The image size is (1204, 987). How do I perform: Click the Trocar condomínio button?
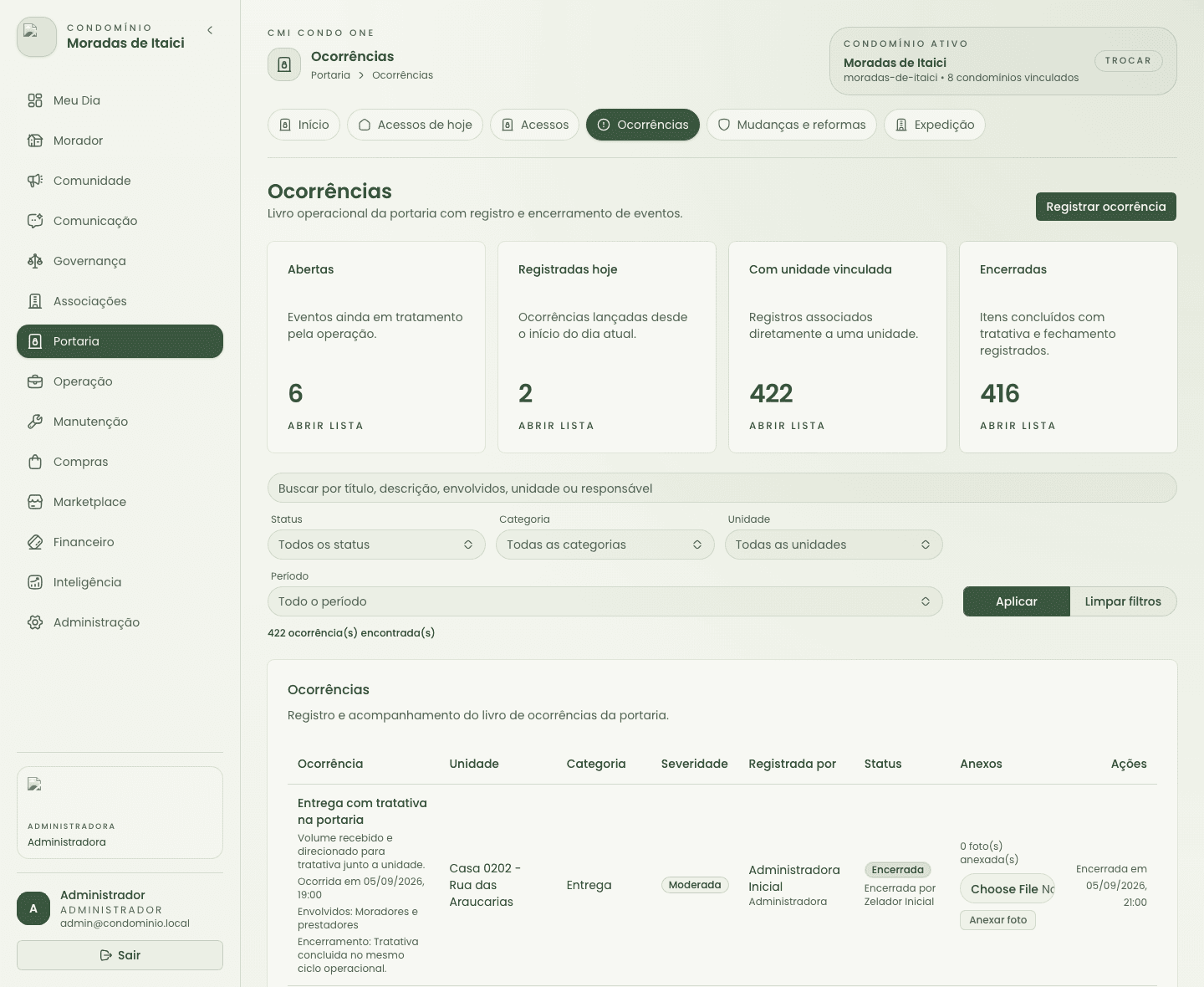[x=1128, y=61]
